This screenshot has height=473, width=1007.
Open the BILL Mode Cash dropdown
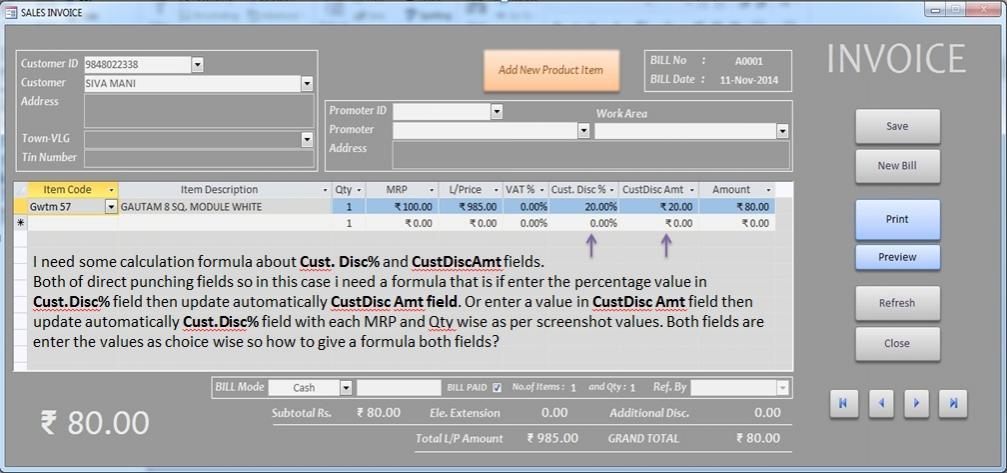click(346, 388)
